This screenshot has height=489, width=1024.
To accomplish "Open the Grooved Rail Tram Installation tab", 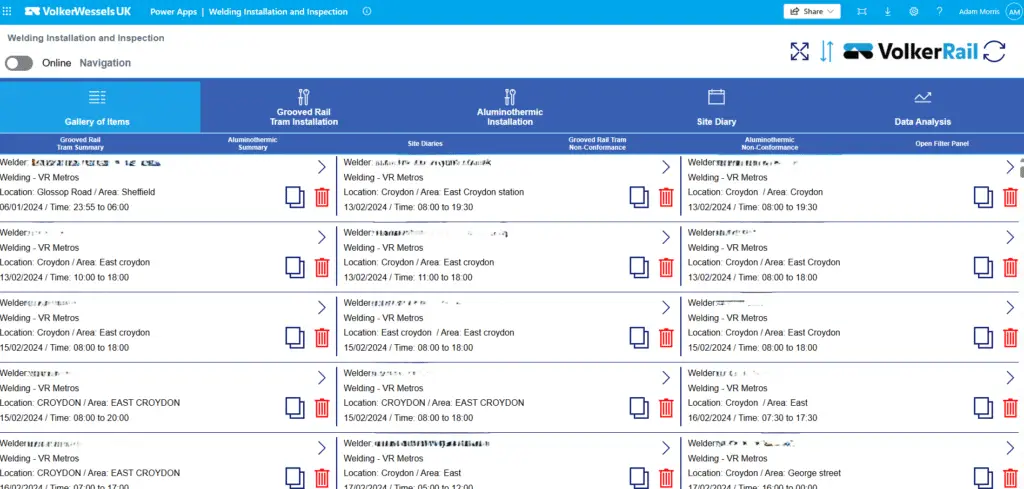I will (307, 106).
